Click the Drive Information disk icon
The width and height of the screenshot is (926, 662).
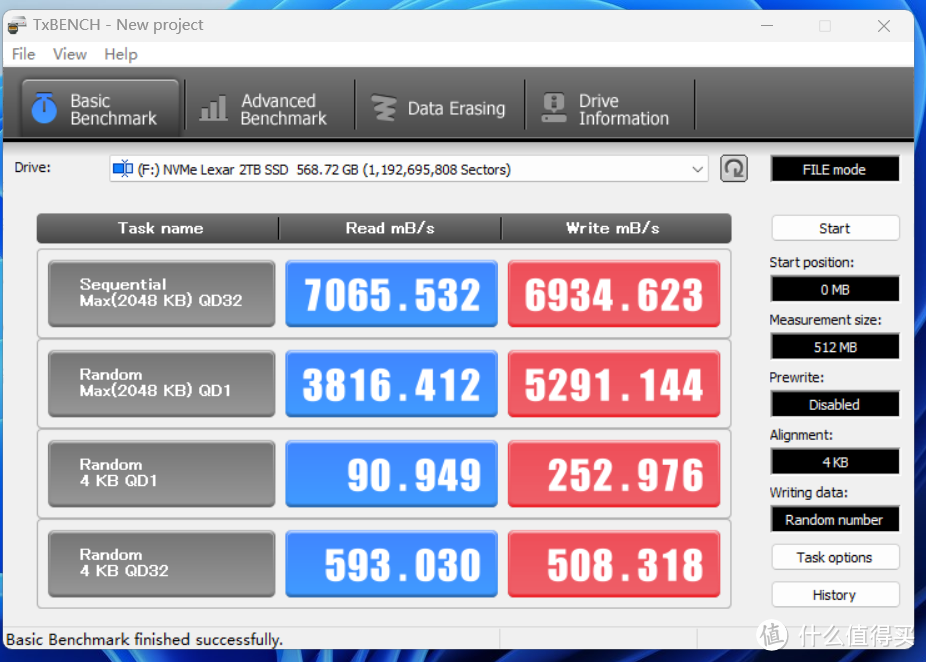pos(554,108)
